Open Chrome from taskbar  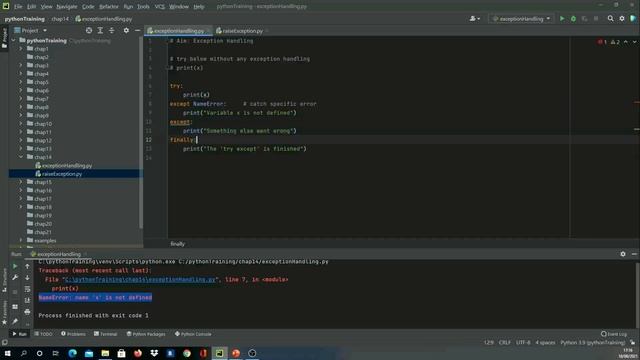tap(187, 353)
